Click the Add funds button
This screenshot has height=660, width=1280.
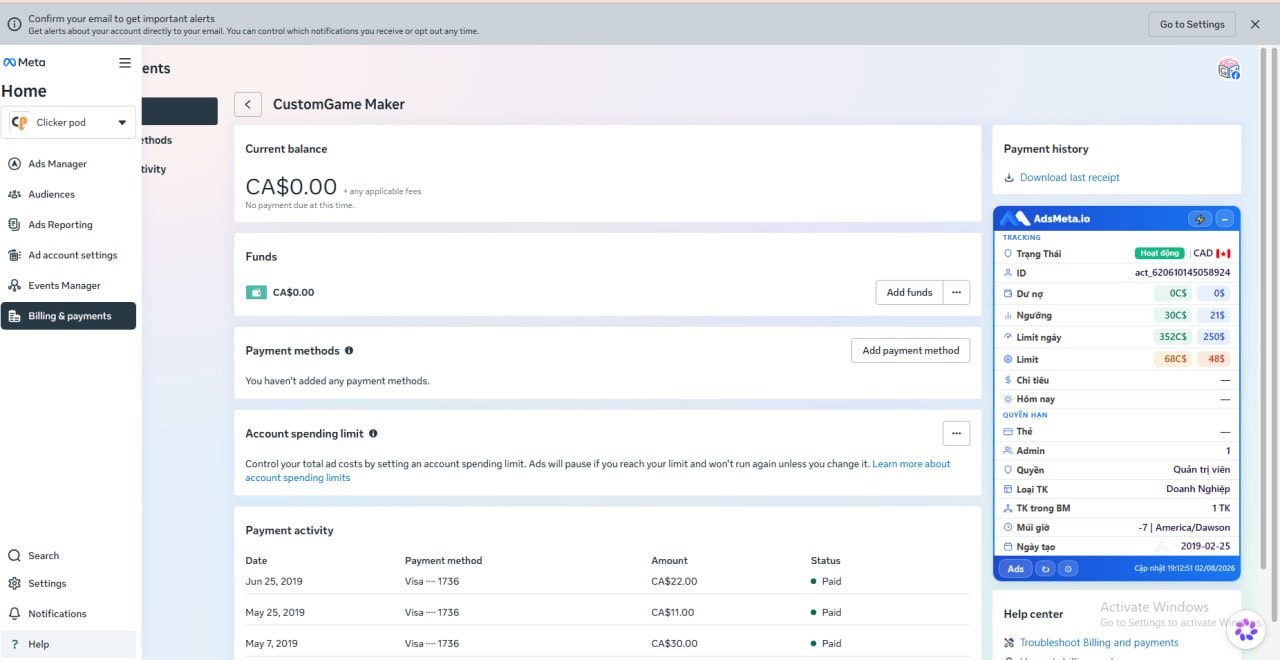tap(909, 292)
